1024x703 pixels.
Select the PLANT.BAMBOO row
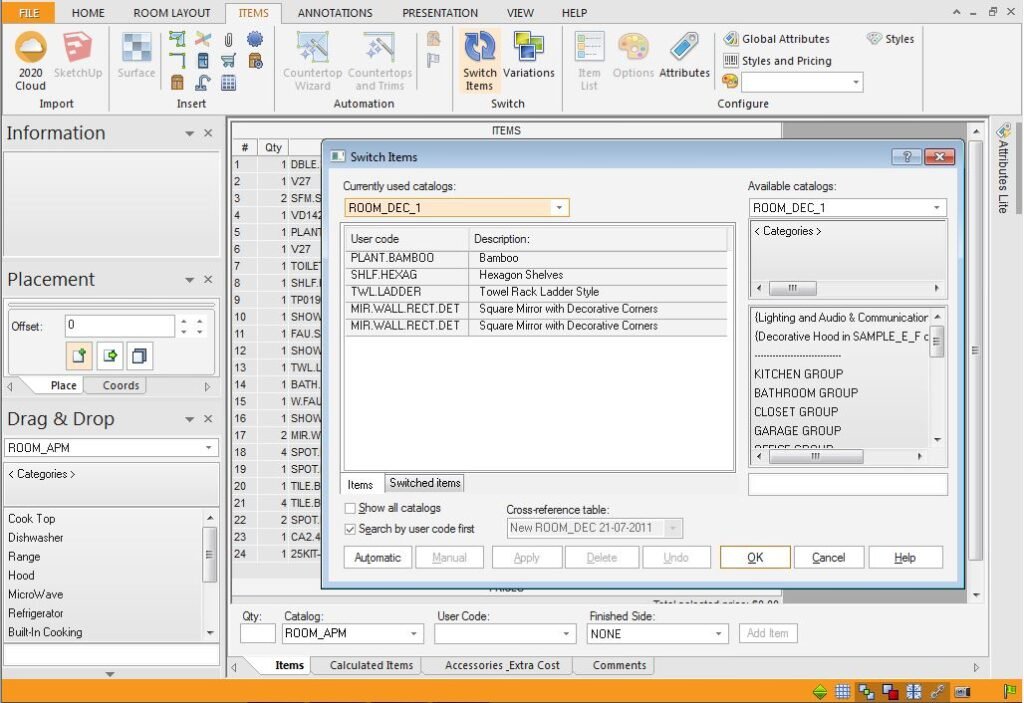536,258
